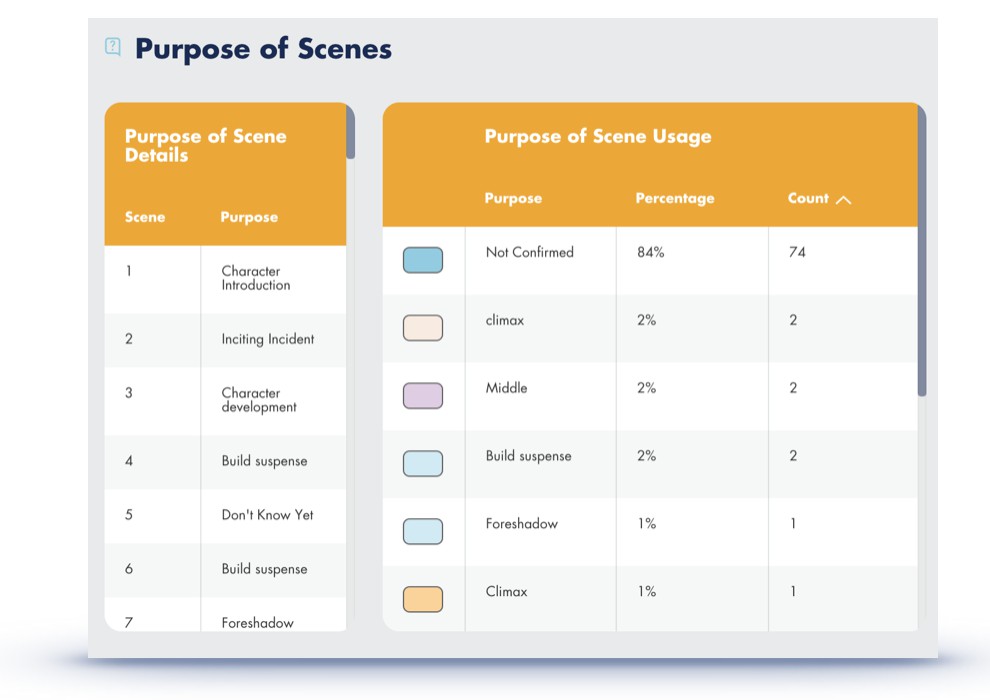Image resolution: width=990 pixels, height=700 pixels.
Task: Sort by the Purpose header in Usage table
Action: (x=513, y=199)
